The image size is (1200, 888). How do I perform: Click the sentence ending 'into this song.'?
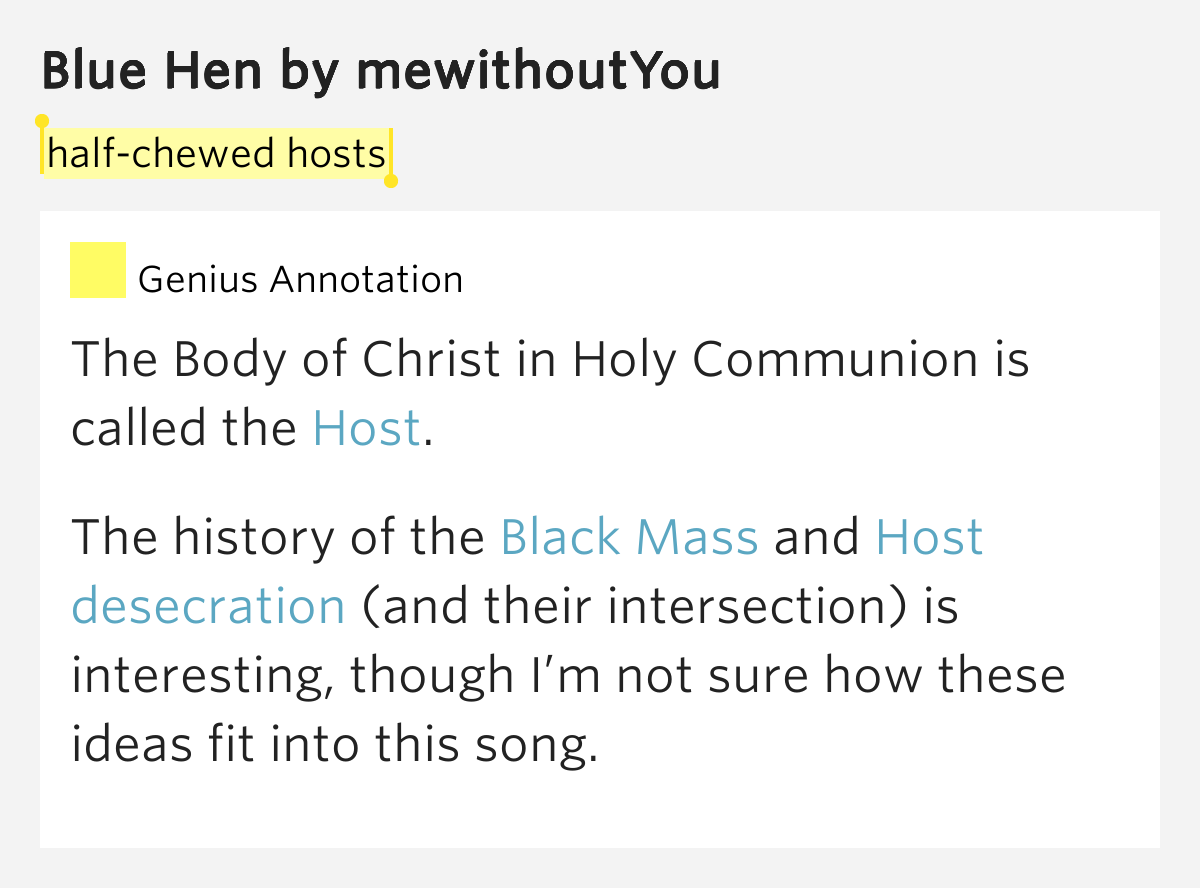click(x=568, y=640)
